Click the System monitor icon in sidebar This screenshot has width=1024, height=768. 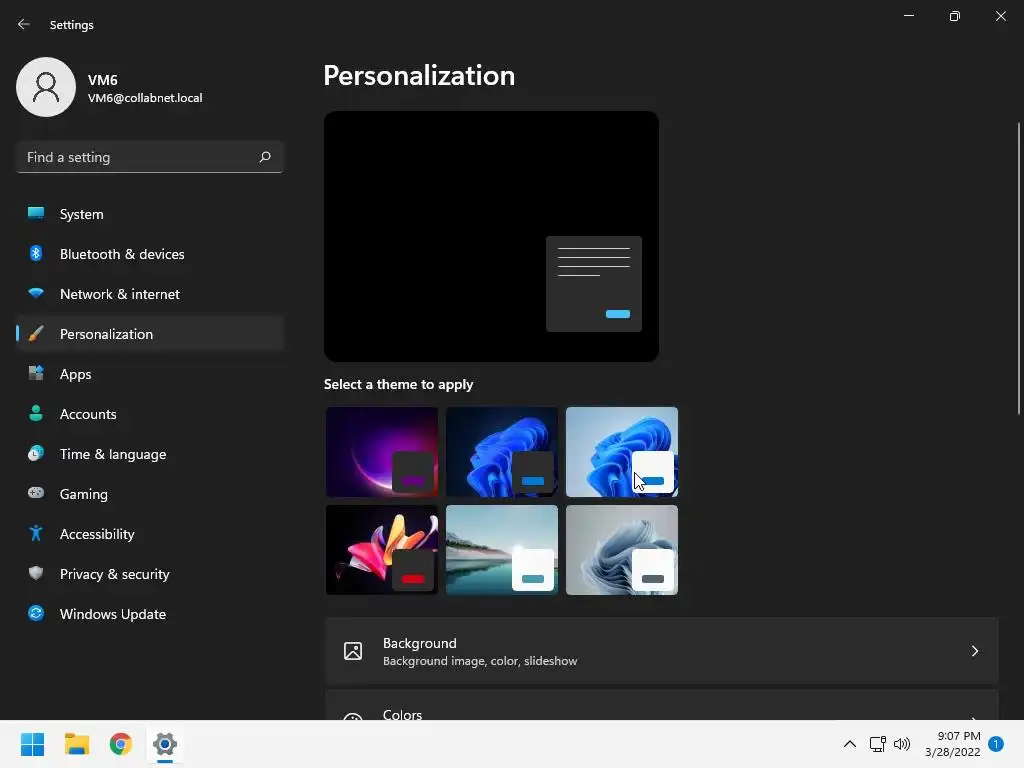click(x=36, y=214)
